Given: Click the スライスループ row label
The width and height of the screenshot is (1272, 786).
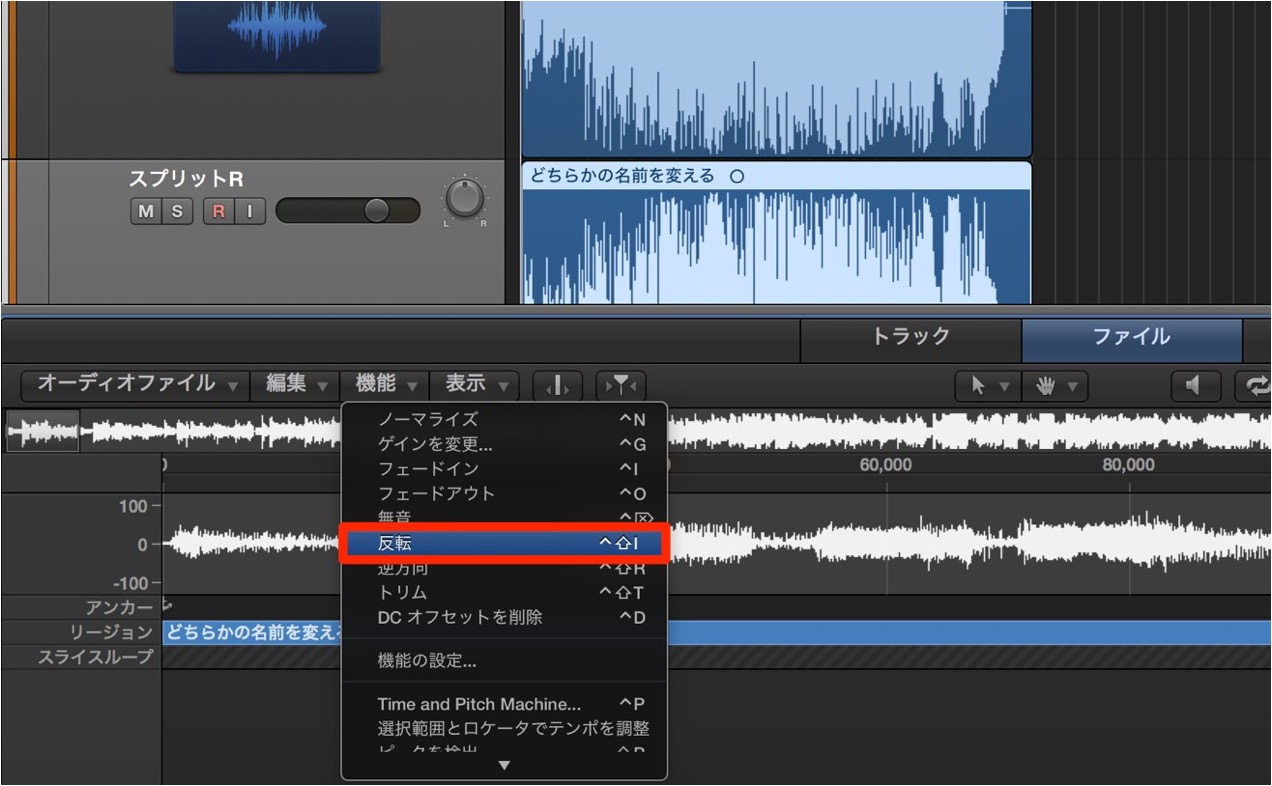Looking at the screenshot, I should pyautogui.click(x=95, y=657).
